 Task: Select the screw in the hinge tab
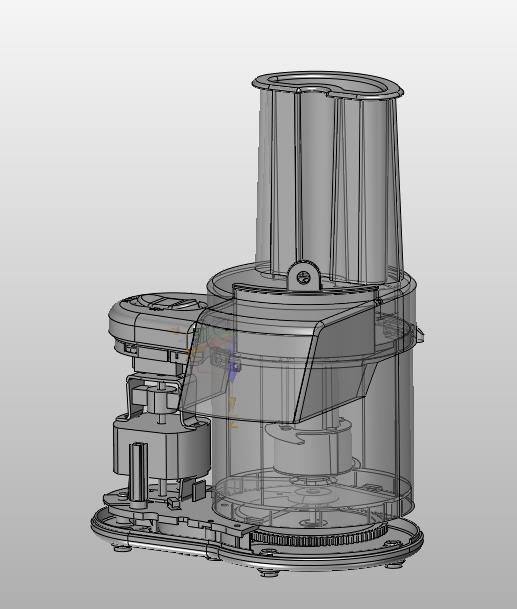(x=303, y=277)
